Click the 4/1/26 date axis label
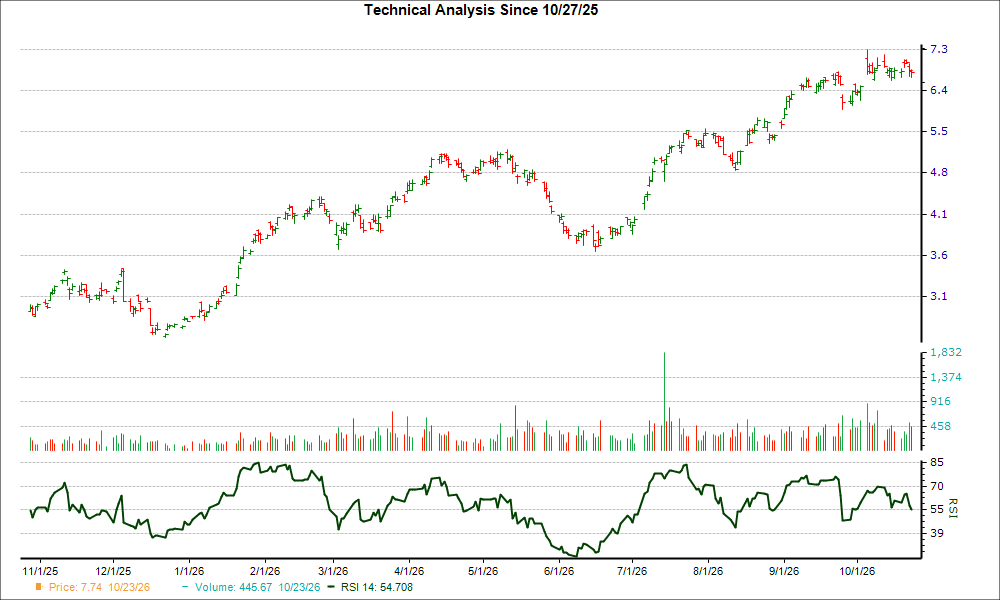1000x600 pixels. tap(409, 571)
